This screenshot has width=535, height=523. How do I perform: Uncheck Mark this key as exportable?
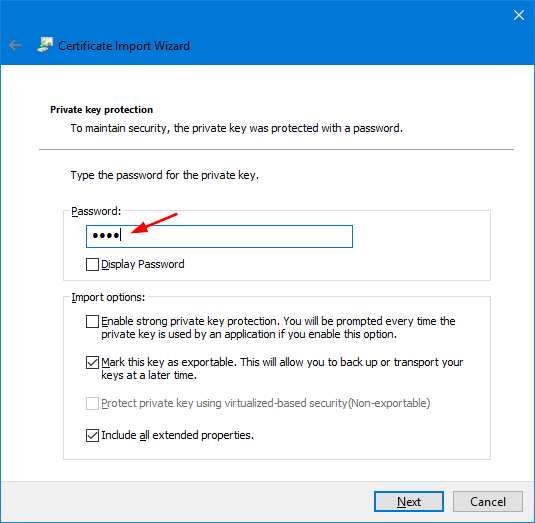tap(92, 362)
